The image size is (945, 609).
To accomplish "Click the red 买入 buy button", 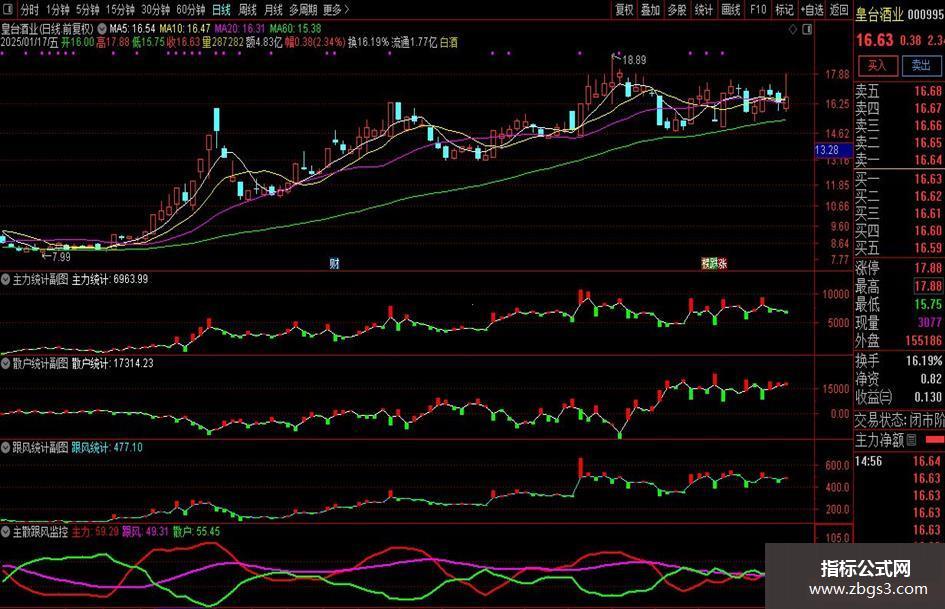I will [x=877, y=65].
